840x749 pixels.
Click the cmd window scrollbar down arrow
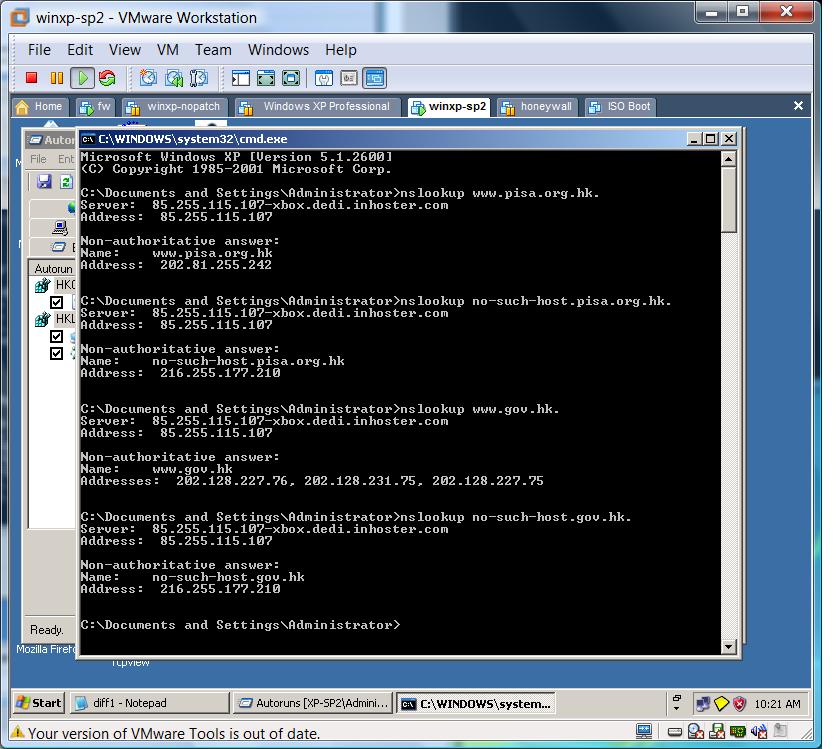tap(728, 647)
